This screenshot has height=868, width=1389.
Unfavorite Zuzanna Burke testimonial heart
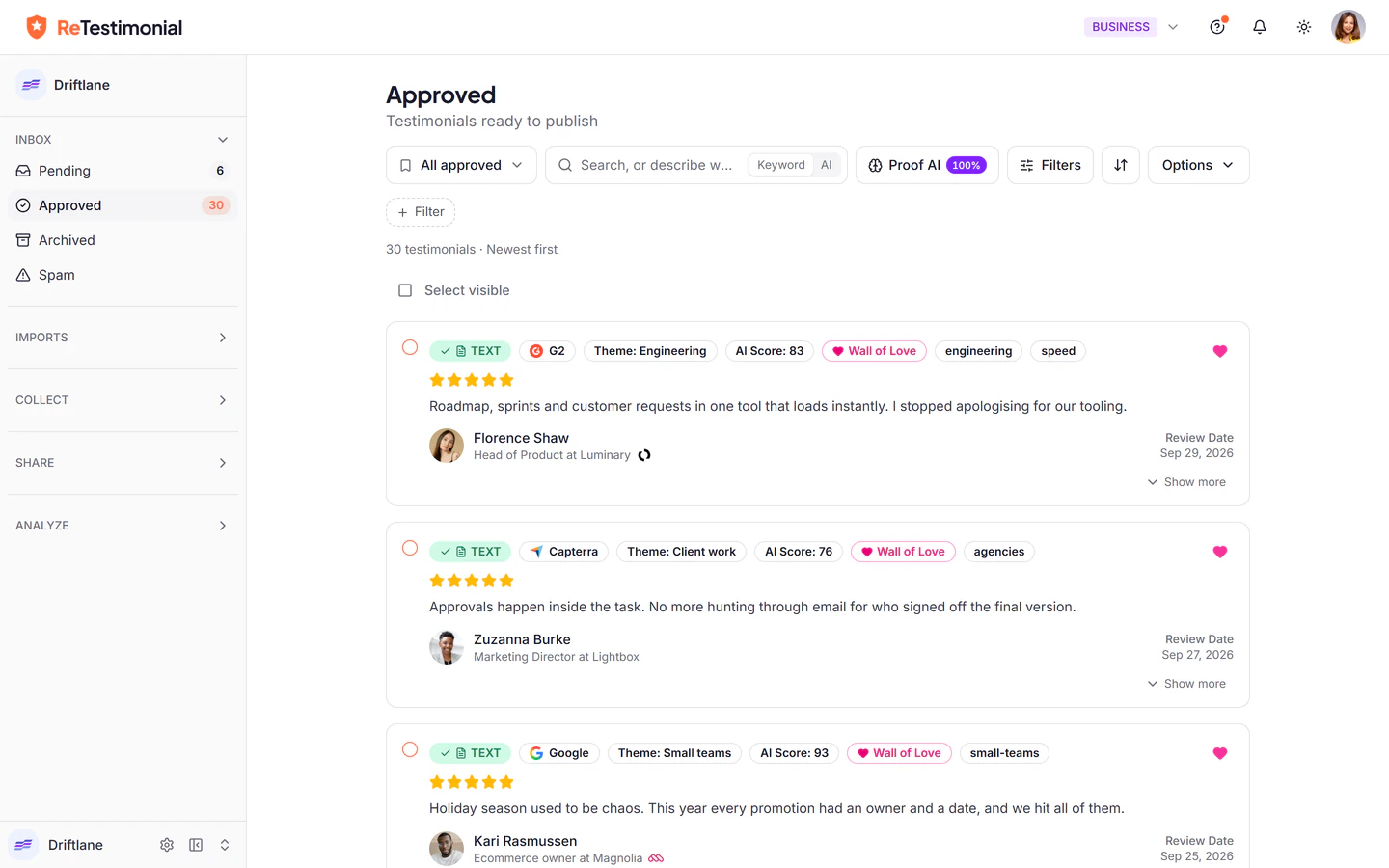(1220, 552)
